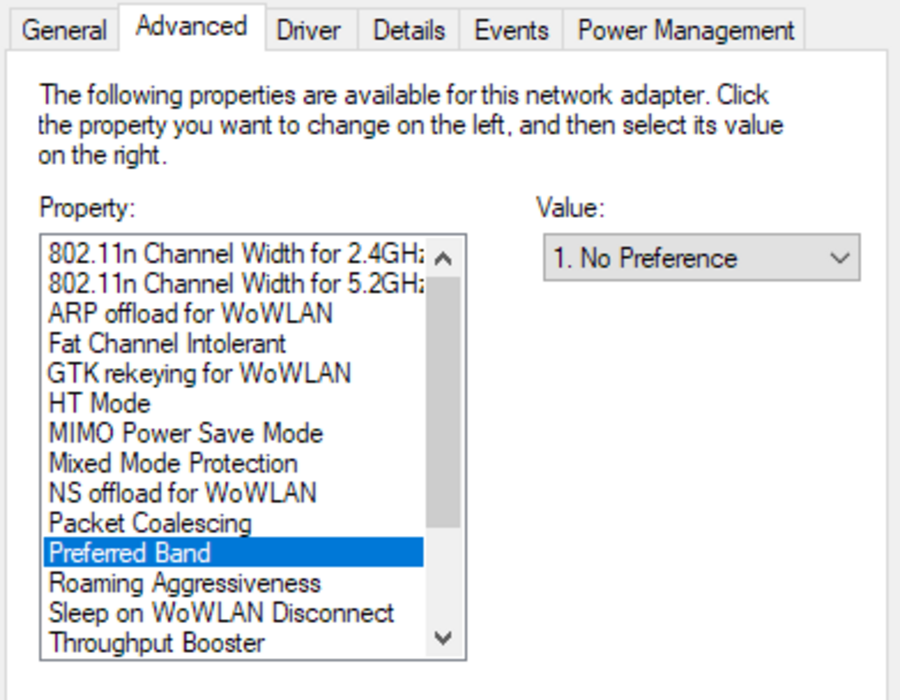The image size is (900, 700).
Task: Go to the Details tab
Action: pyautogui.click(x=409, y=30)
